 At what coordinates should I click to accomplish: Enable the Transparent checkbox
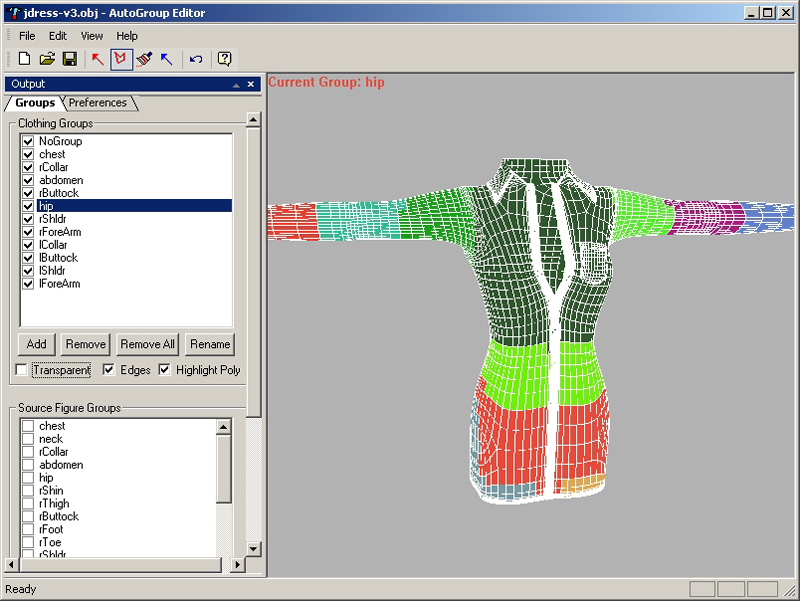click(21, 369)
